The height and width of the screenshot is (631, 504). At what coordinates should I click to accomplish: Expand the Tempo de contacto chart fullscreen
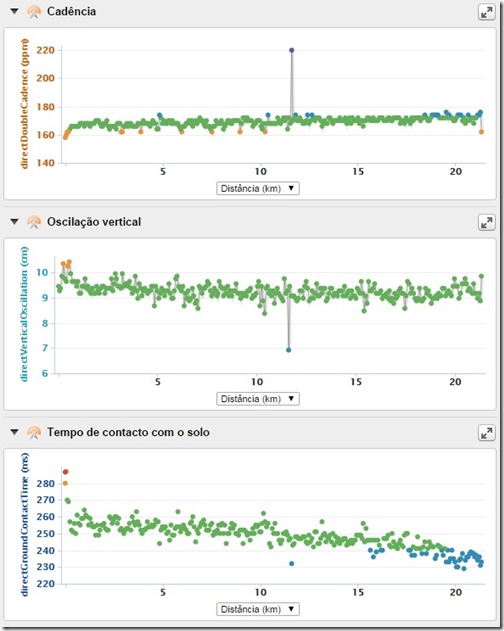pos(486,433)
